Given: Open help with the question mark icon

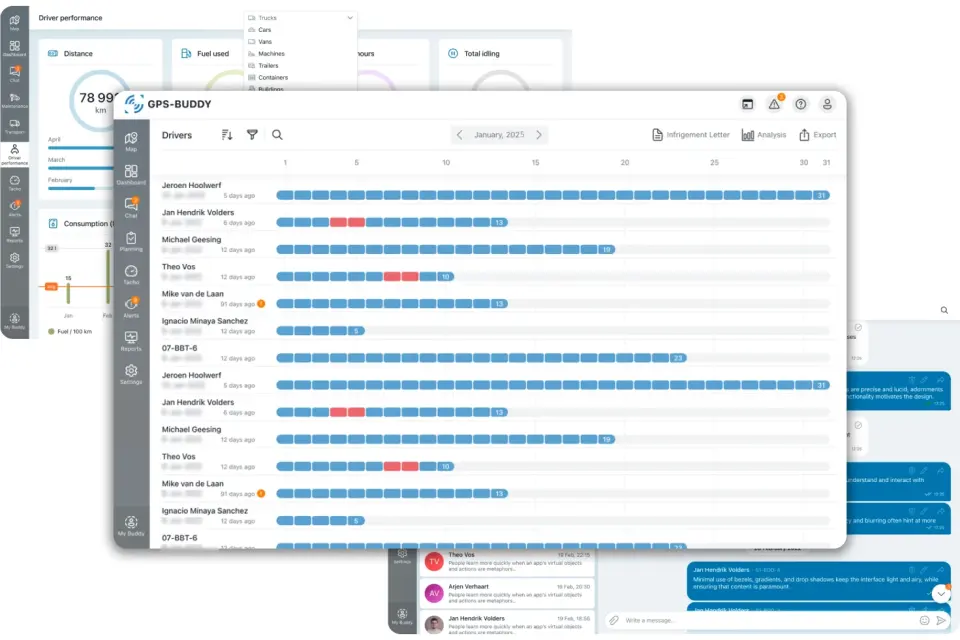Looking at the screenshot, I should (x=801, y=104).
